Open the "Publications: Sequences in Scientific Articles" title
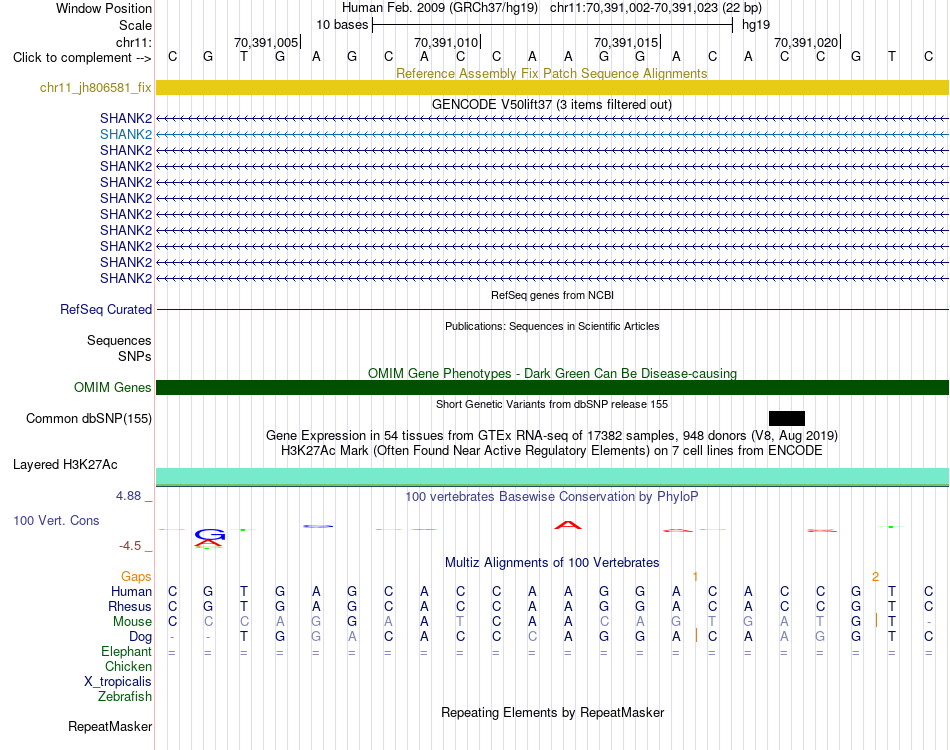Viewport: 950px width, 750px height. point(552,326)
